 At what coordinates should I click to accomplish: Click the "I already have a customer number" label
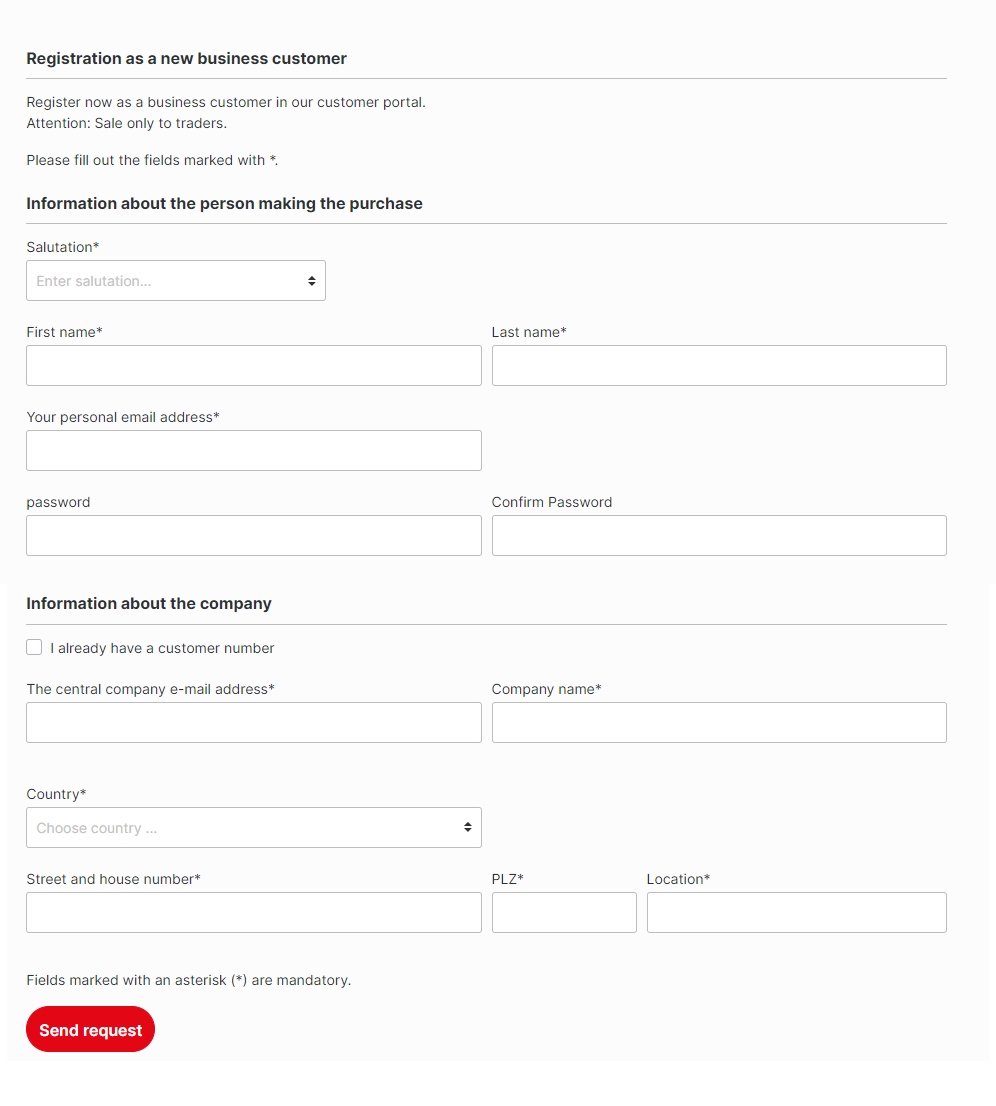162,648
